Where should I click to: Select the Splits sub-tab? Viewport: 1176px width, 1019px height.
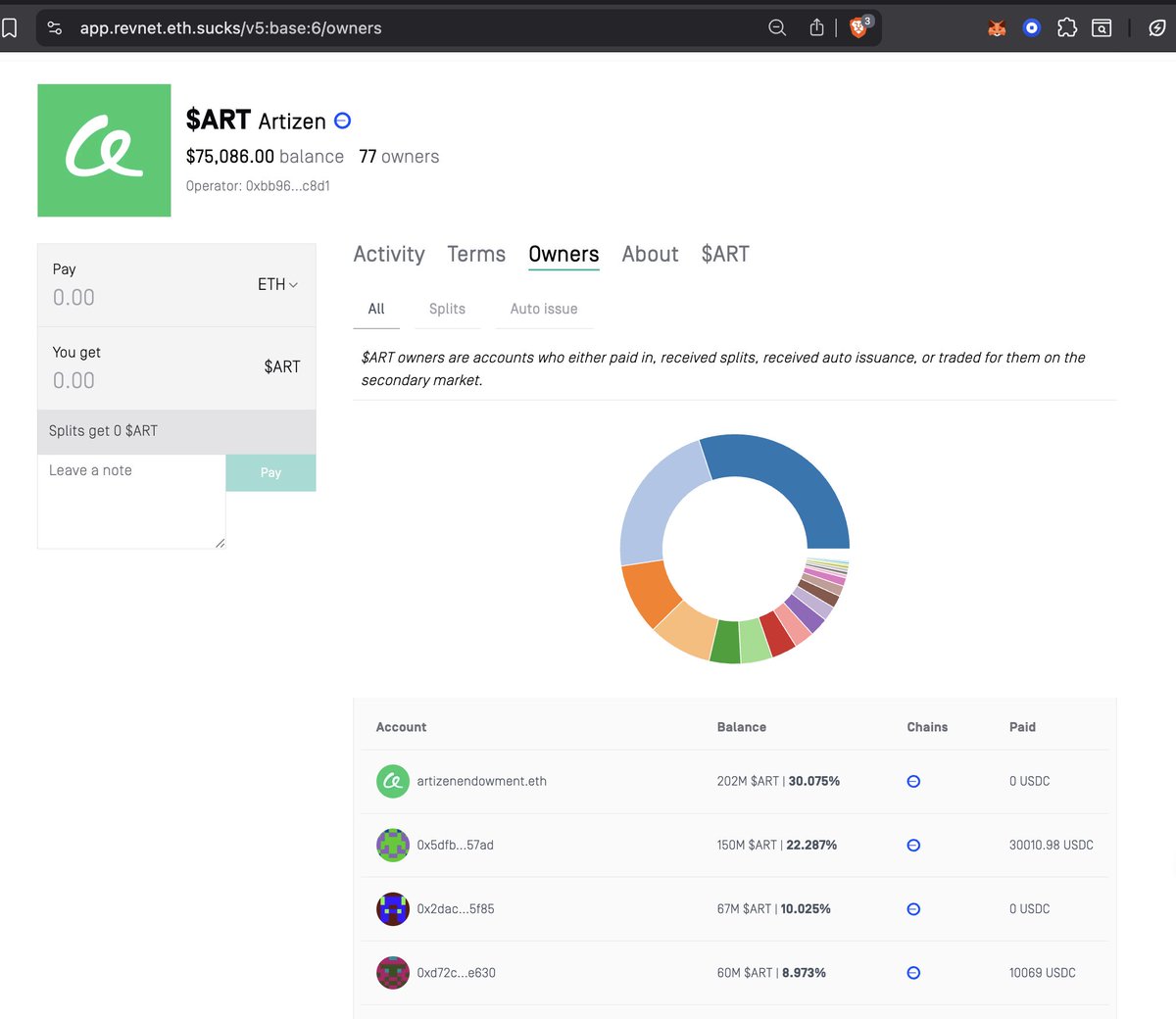(447, 309)
